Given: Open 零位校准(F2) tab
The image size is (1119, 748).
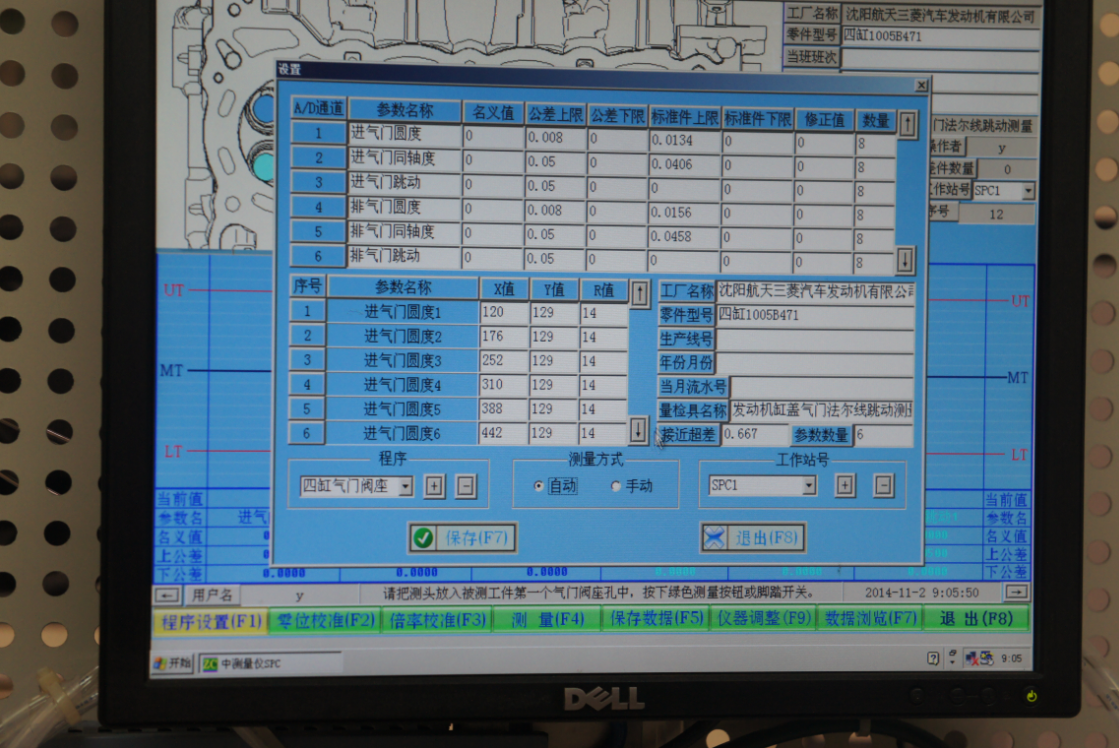Looking at the screenshot, I should pyautogui.click(x=325, y=620).
